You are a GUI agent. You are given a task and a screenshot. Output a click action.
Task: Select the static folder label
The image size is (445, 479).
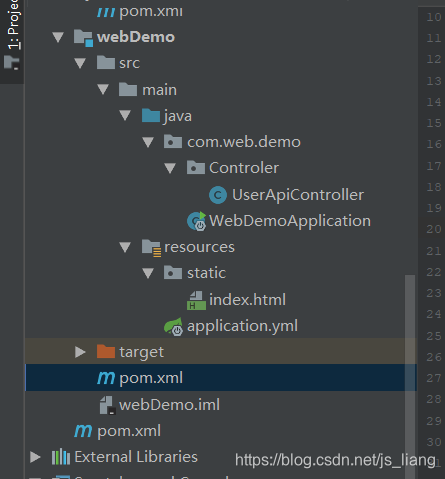pos(206,273)
